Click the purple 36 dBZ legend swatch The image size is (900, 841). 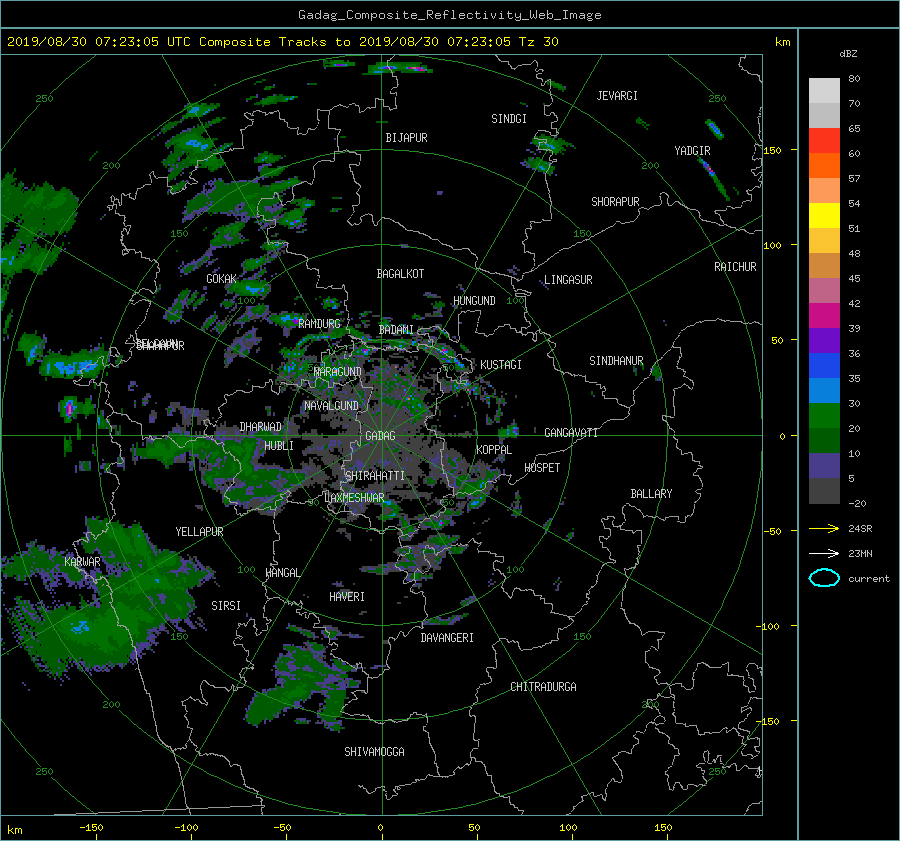pos(824,341)
